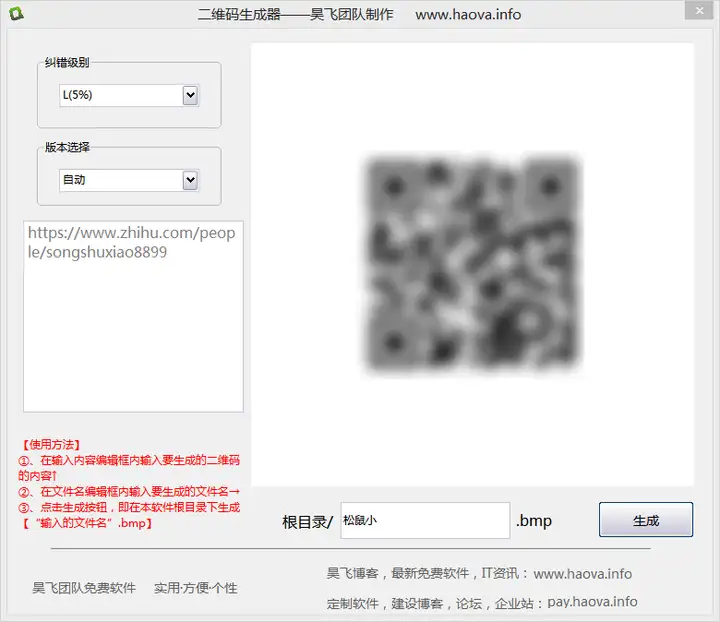Close the QR code generator window
The image size is (720, 622).
(698, 10)
